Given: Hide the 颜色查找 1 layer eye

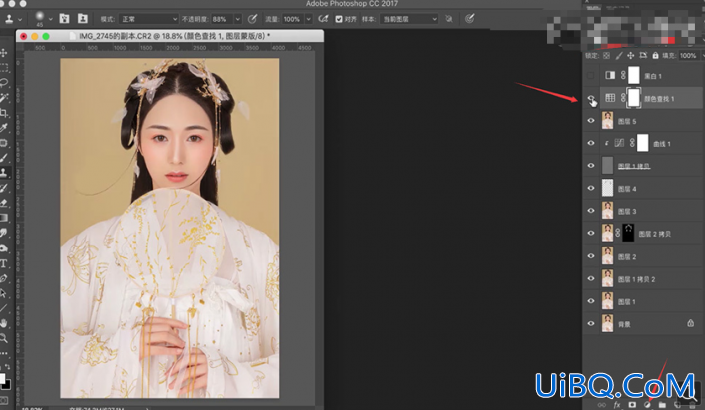Looking at the screenshot, I should pyautogui.click(x=591, y=98).
